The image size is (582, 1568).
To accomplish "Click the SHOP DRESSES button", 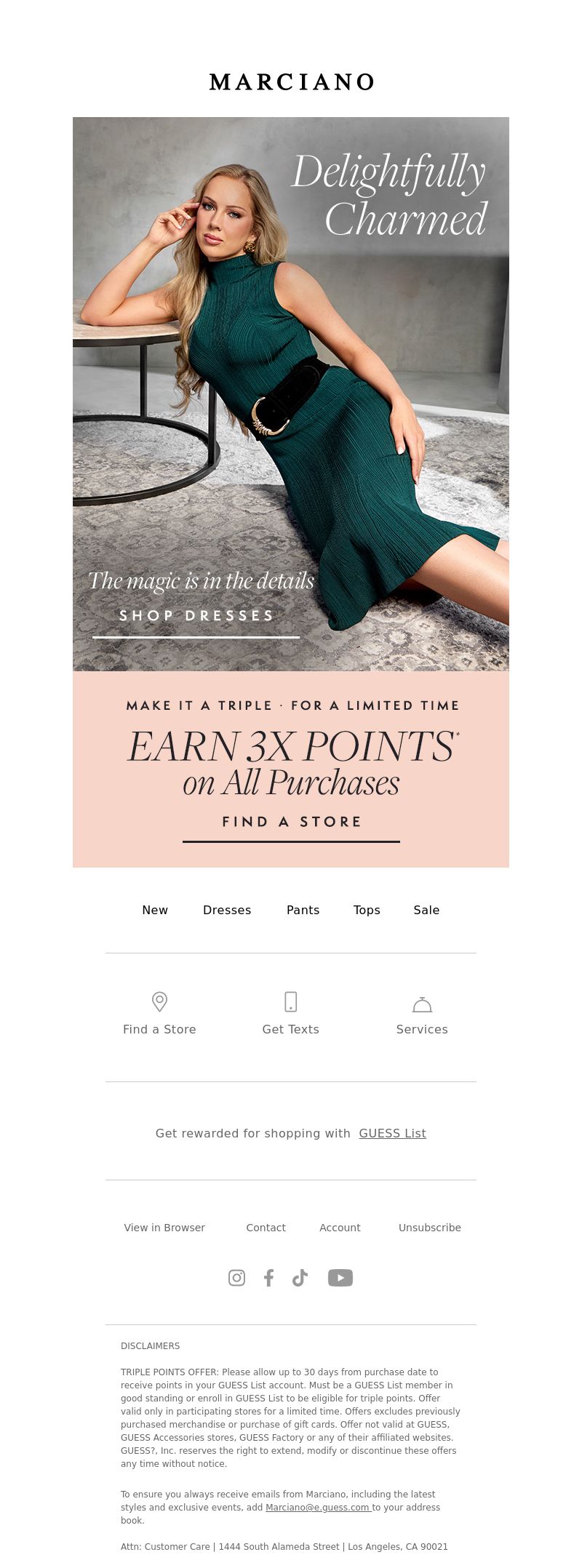I will tap(196, 617).
